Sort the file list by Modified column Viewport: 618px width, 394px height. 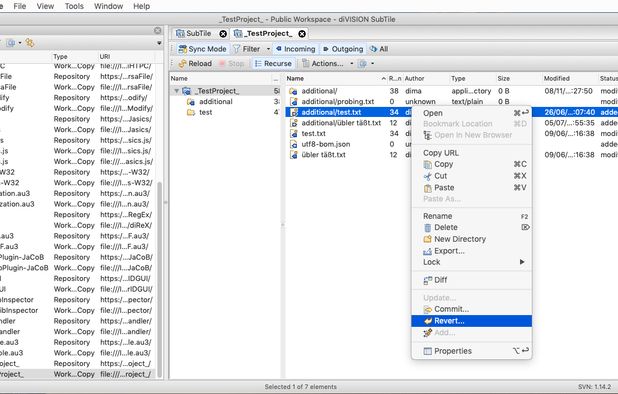[570, 78]
